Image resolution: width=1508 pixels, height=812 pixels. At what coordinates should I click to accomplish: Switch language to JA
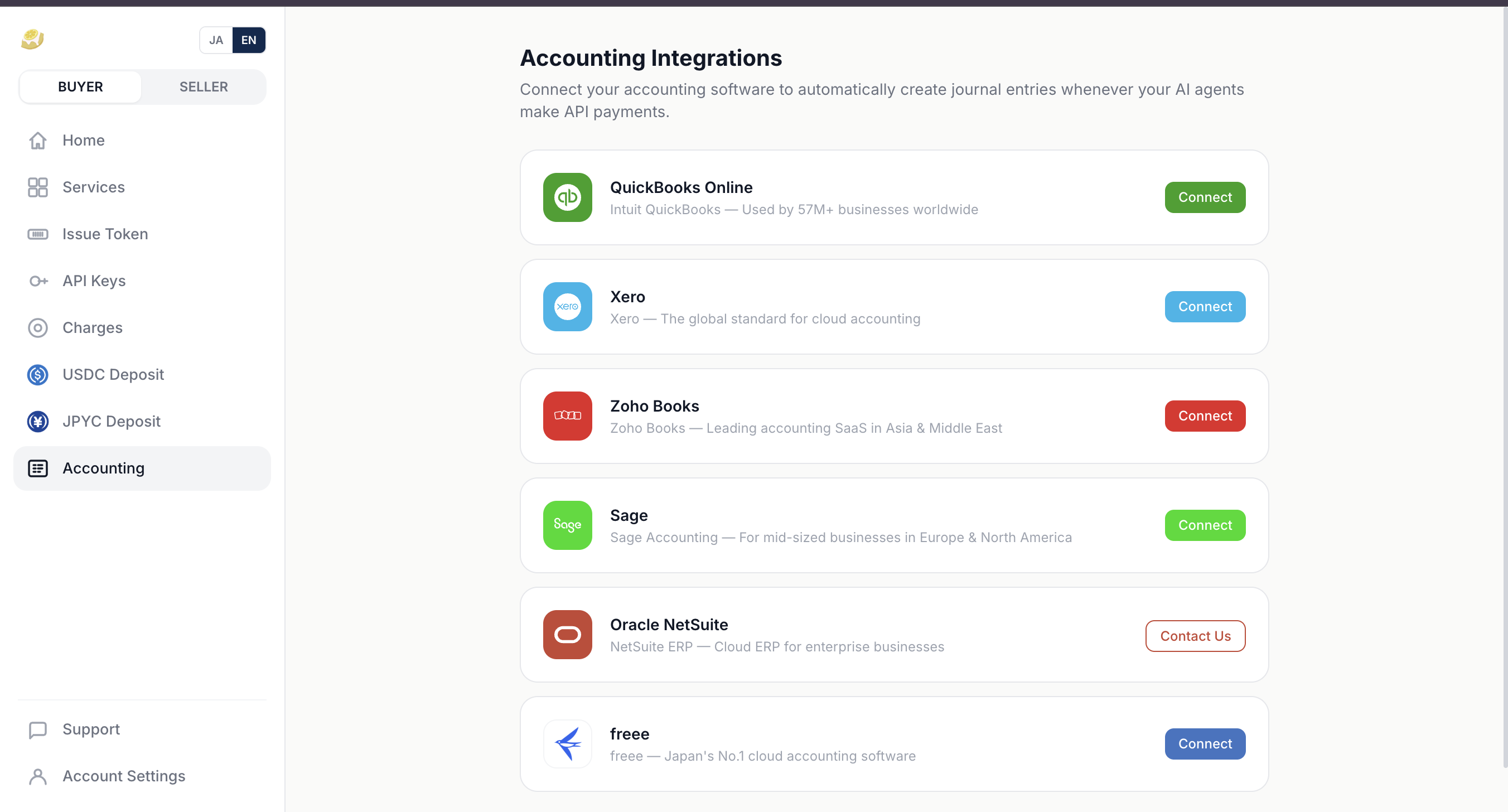[216, 40]
